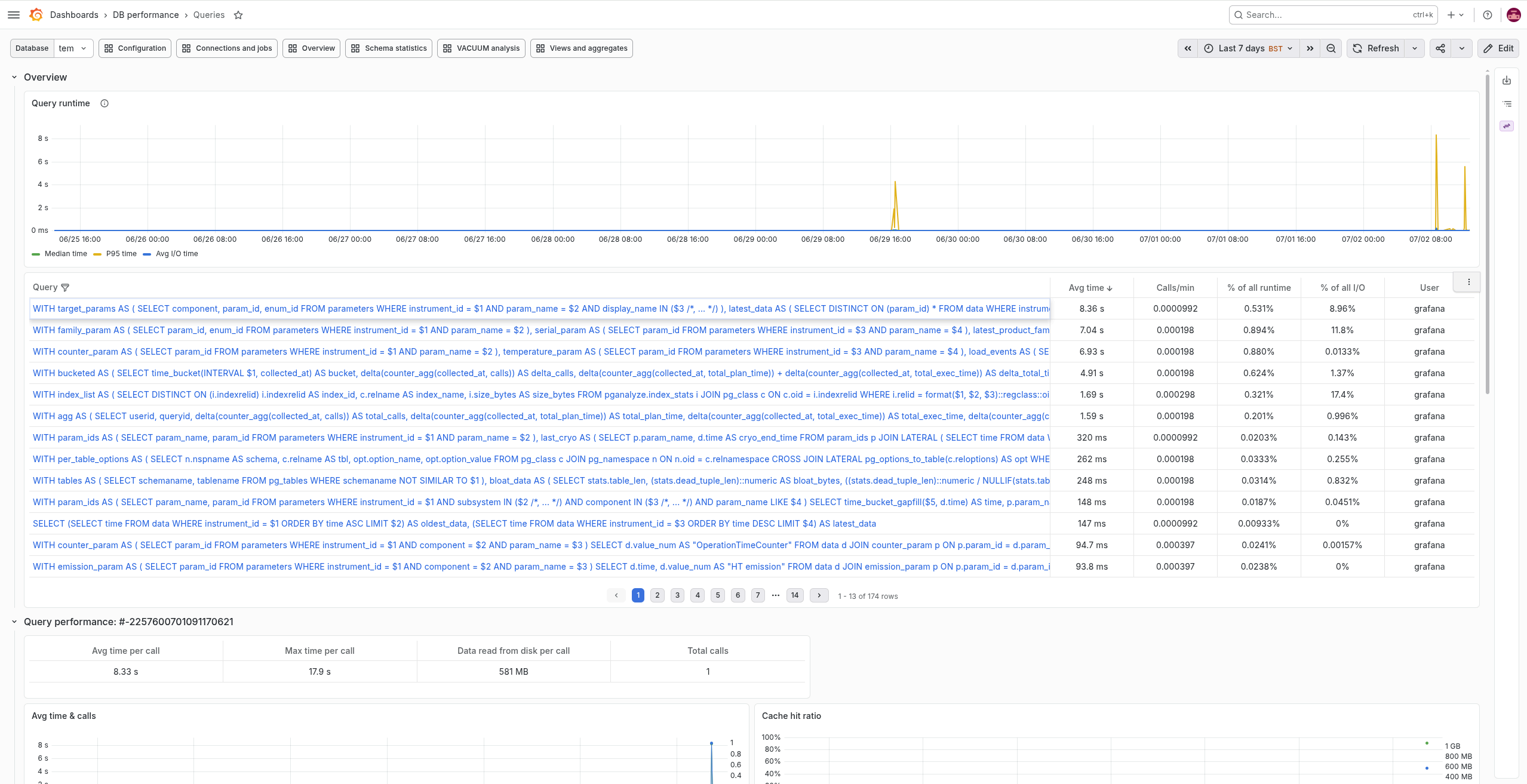This screenshot has width=1527, height=784.
Task: Click the 581 MB stat value
Action: [x=514, y=672]
